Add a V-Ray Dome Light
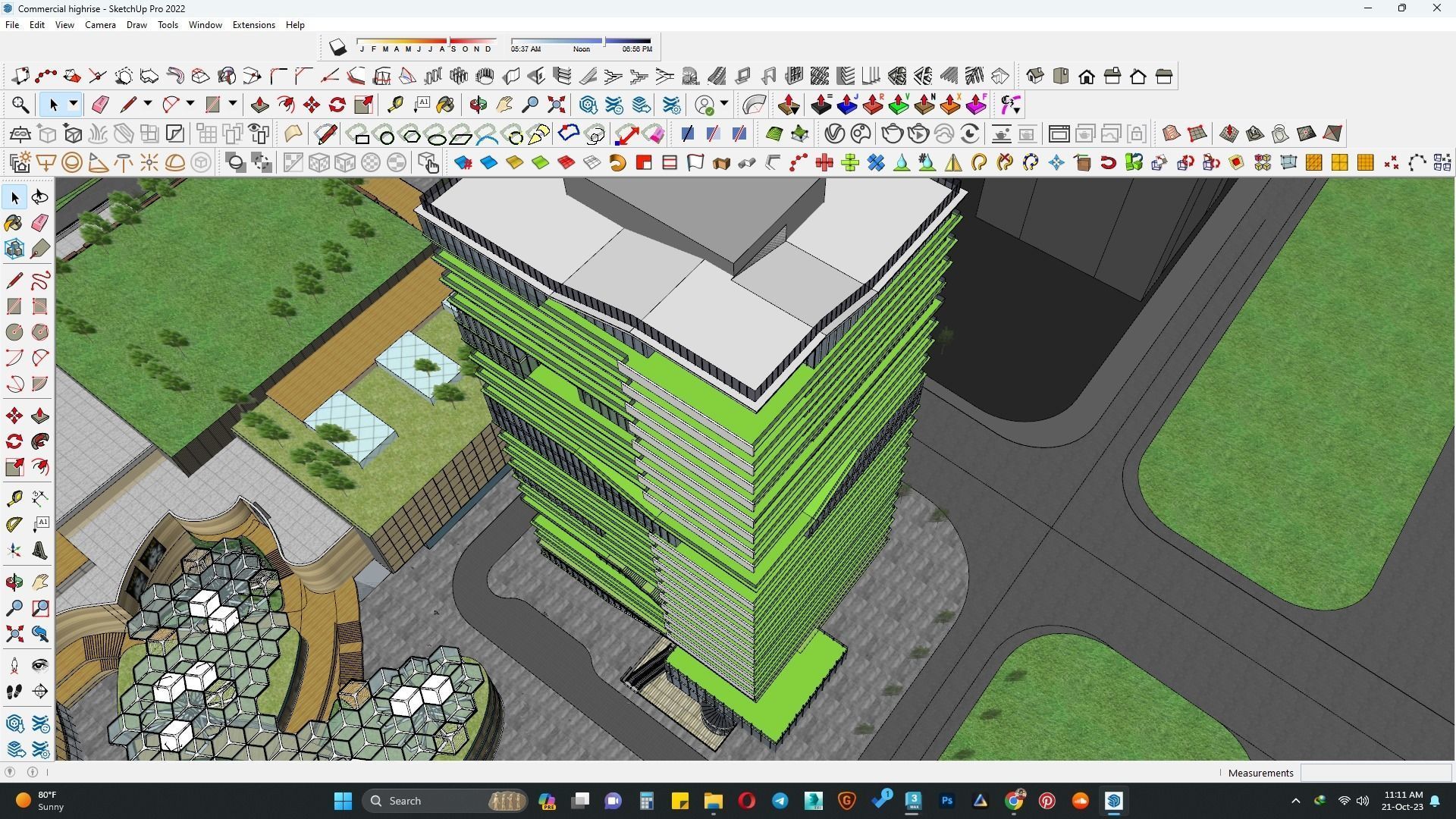This screenshot has height=819, width=1456. tap(174, 162)
